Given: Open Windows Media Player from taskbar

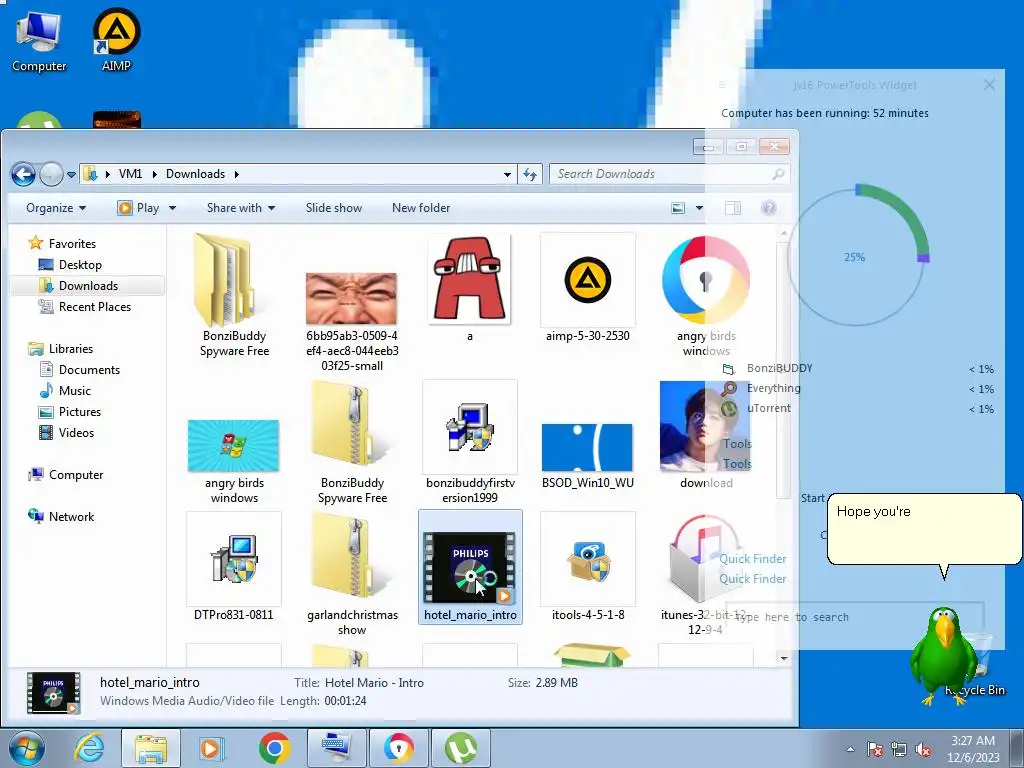Looking at the screenshot, I should pyautogui.click(x=211, y=748).
